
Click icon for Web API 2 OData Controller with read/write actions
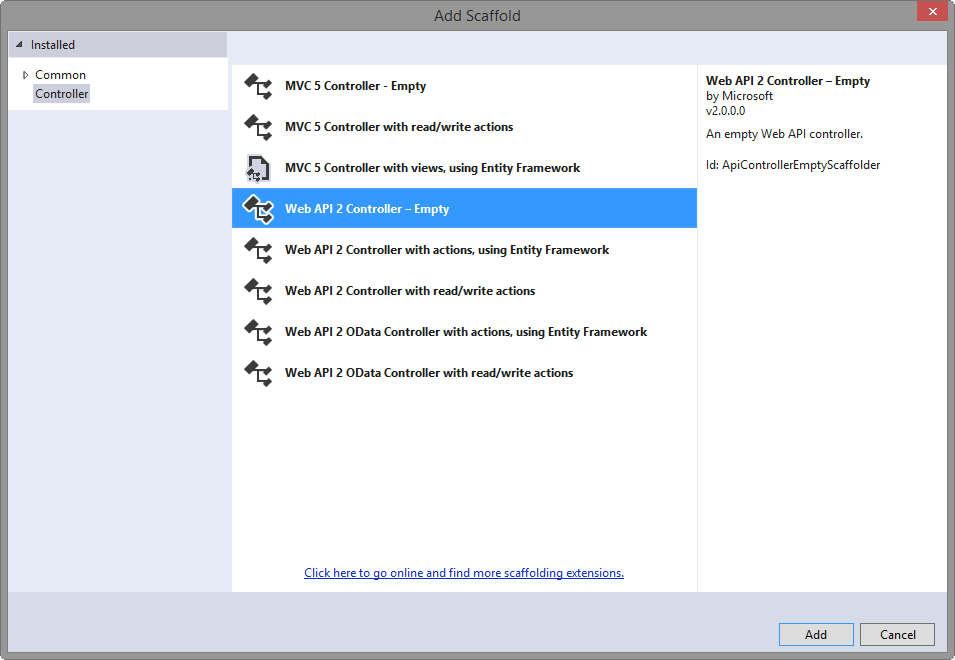258,373
